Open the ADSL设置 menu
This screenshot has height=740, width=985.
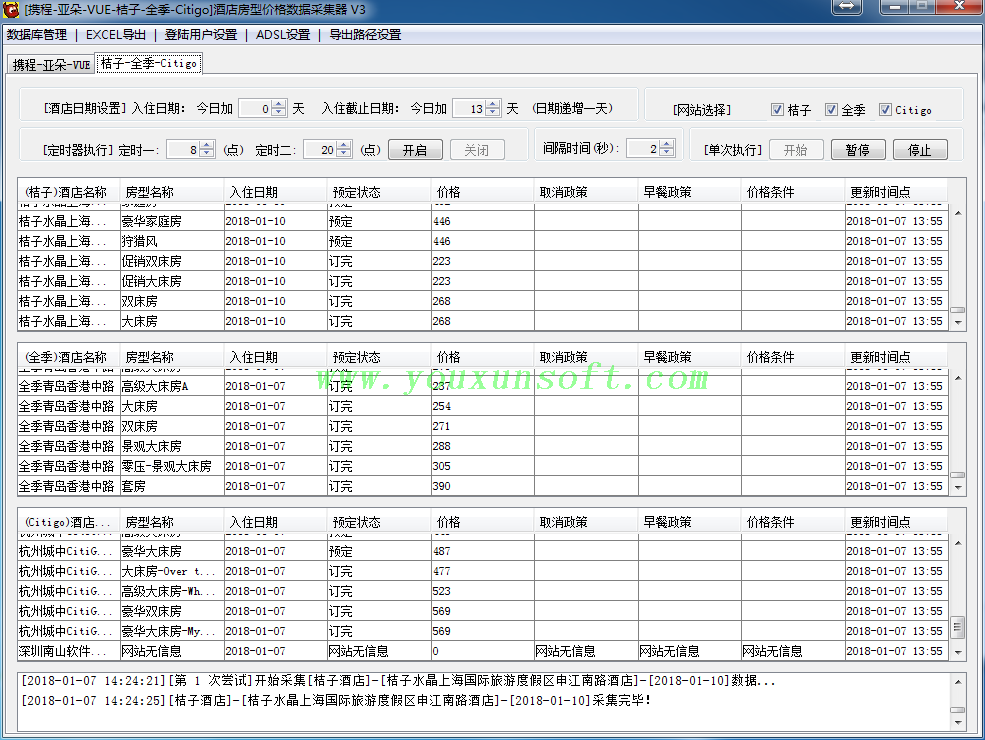[x=283, y=35]
